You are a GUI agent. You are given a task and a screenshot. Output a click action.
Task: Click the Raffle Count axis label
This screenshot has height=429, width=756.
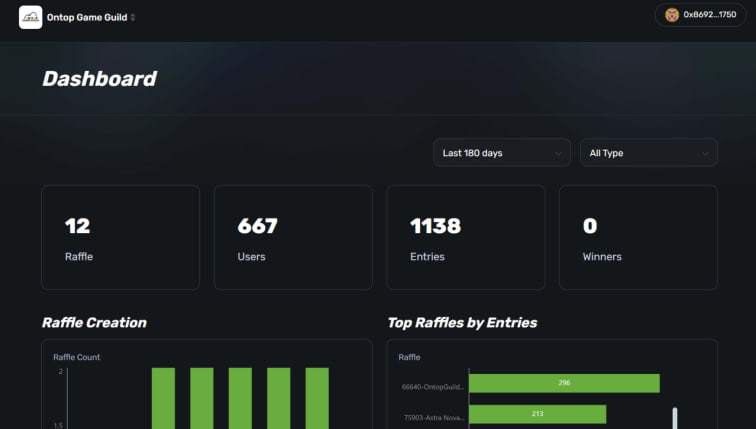(77, 357)
